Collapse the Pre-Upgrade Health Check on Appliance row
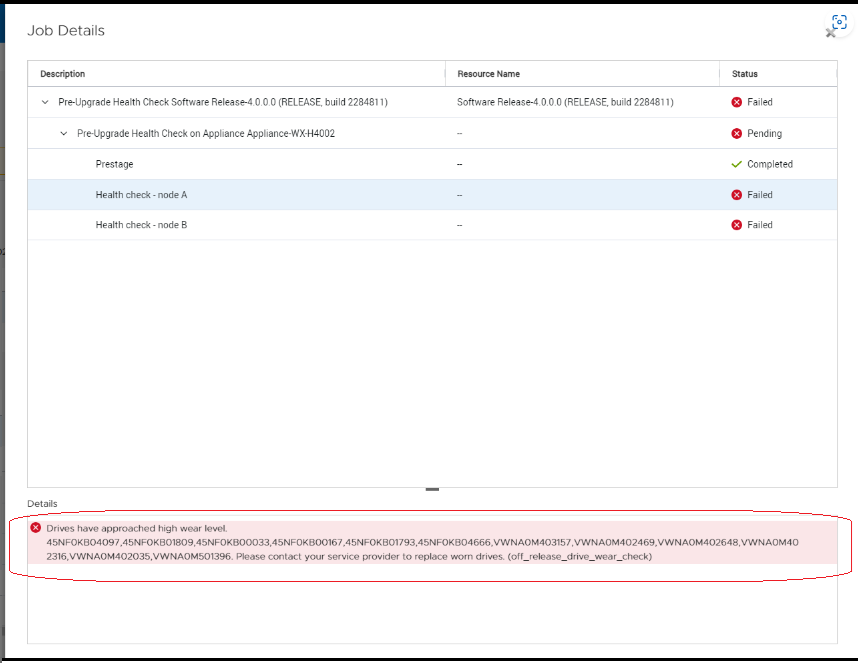Viewport: 858px width, 663px height. pyautogui.click(x=64, y=133)
